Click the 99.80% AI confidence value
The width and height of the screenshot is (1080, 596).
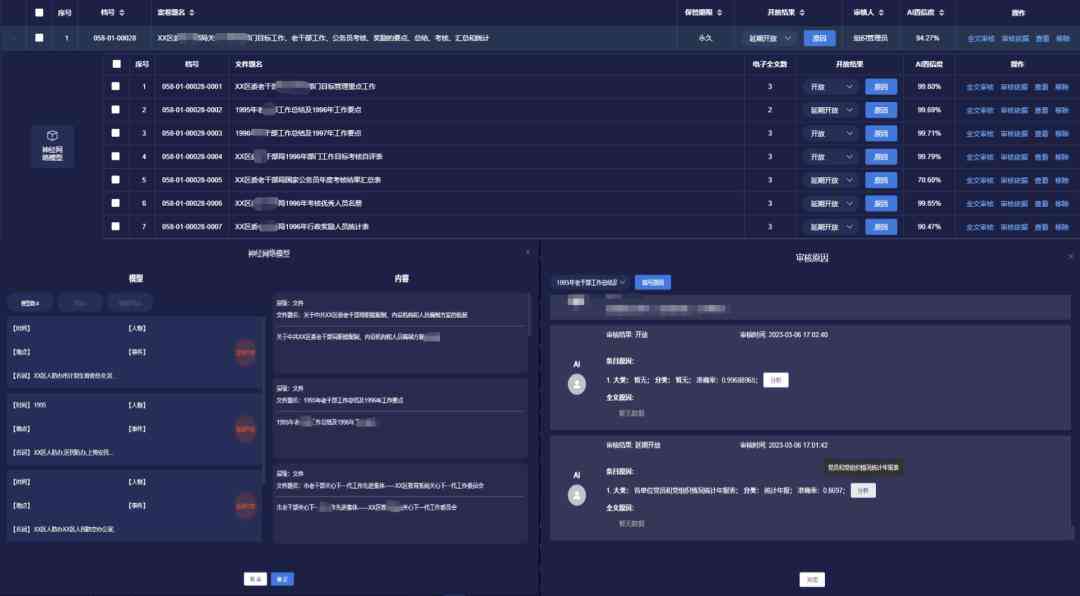coord(928,87)
